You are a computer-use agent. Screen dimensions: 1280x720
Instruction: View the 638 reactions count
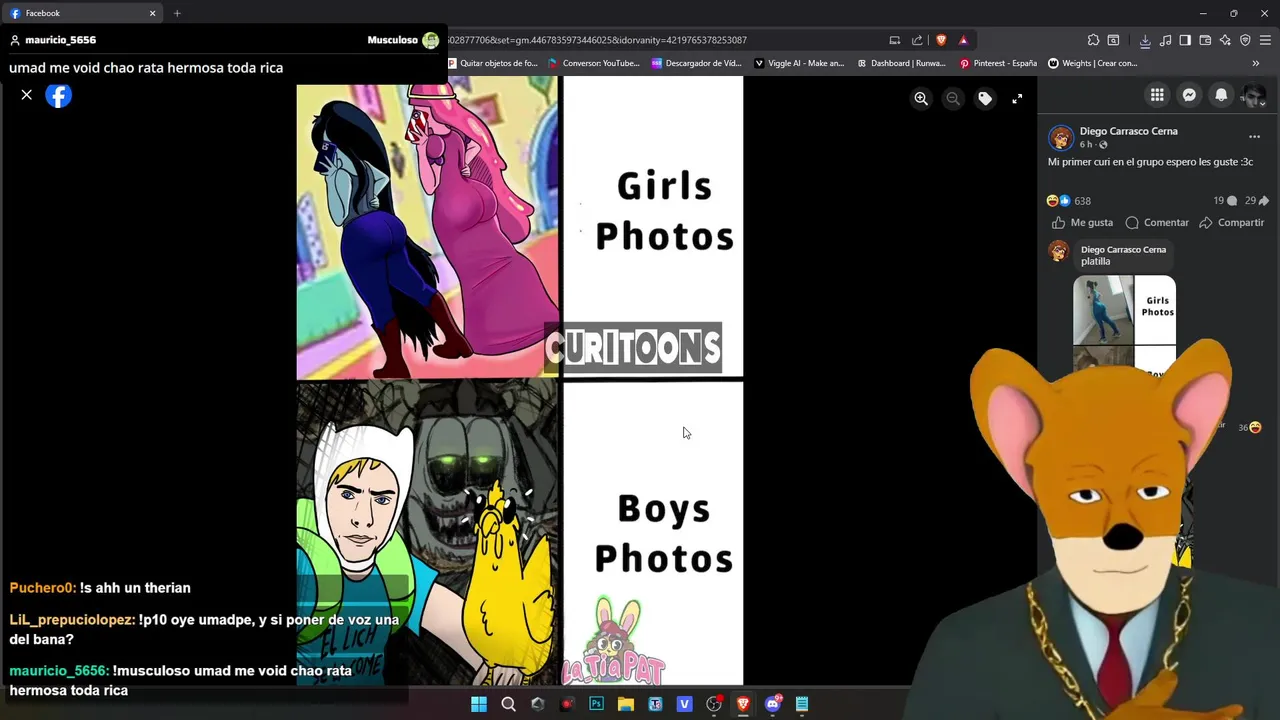[x=1082, y=201]
